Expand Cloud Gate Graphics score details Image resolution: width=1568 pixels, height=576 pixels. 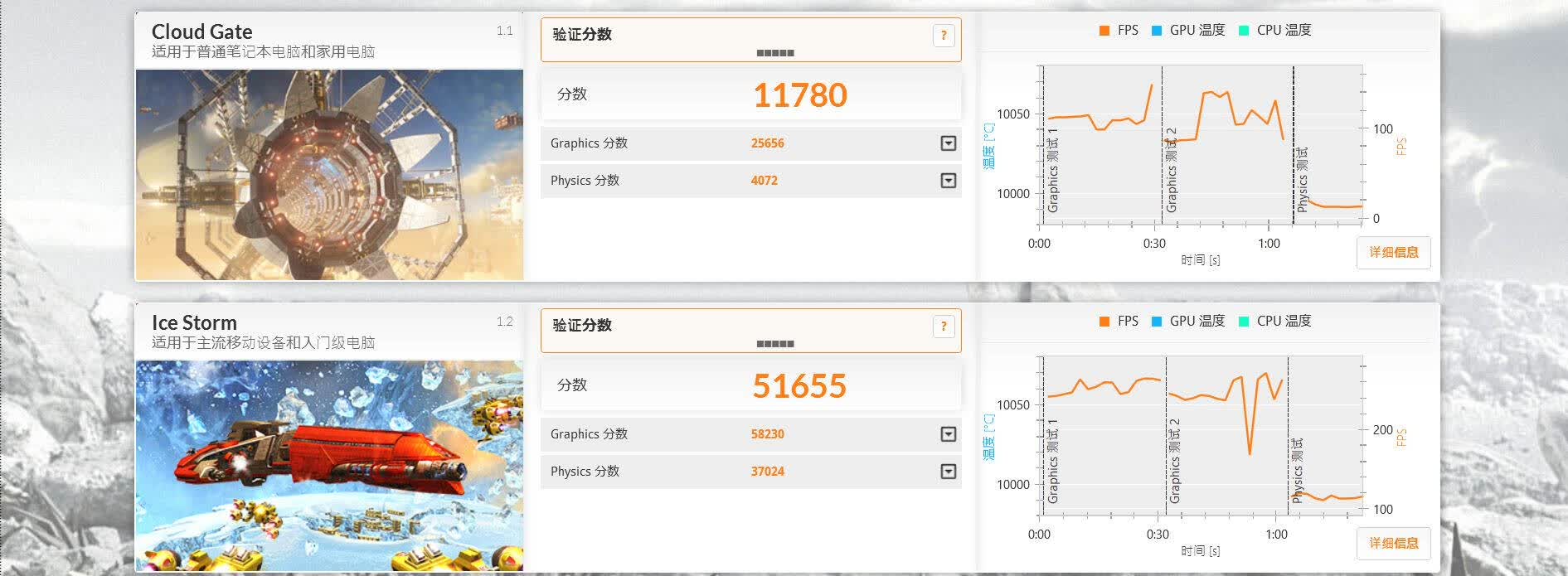click(949, 143)
